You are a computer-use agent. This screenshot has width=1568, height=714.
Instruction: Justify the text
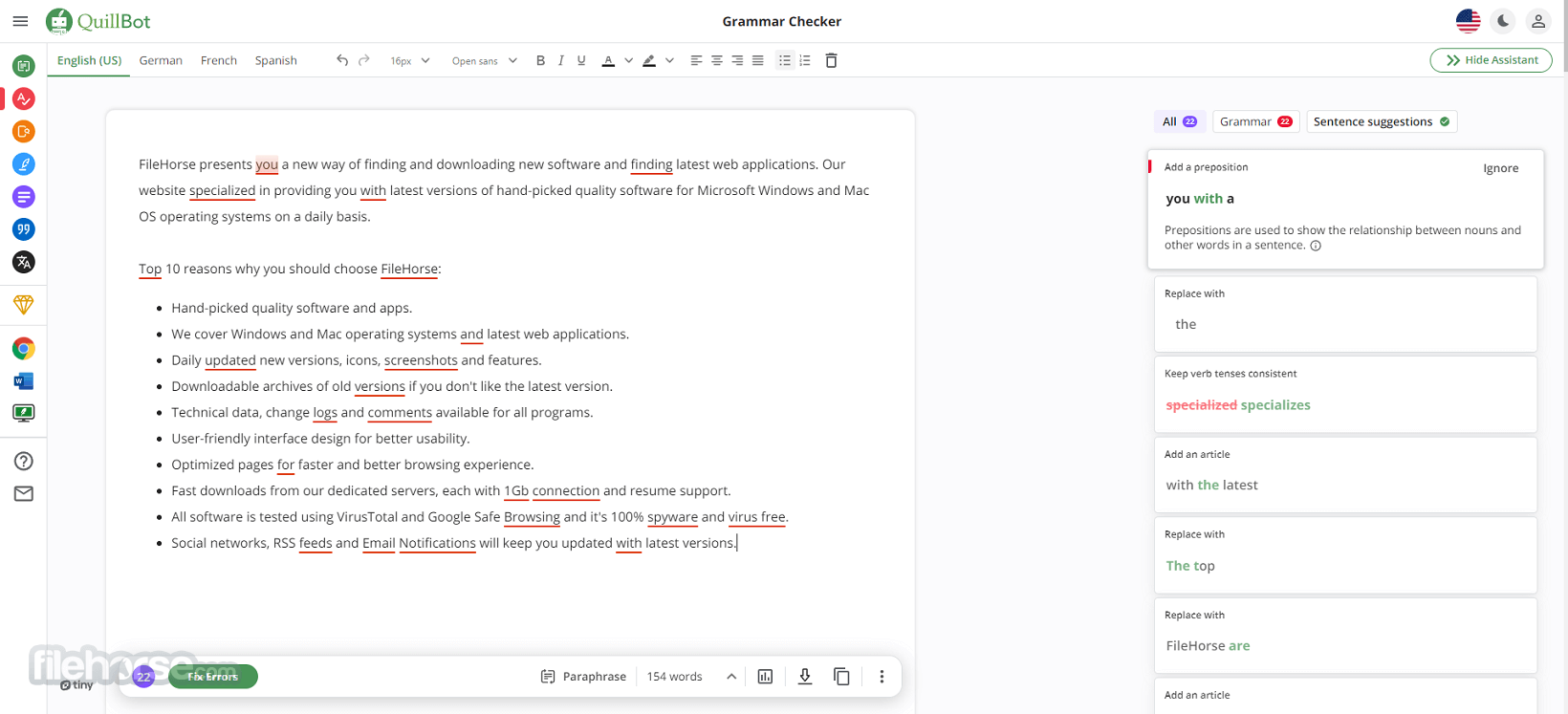pos(758,60)
